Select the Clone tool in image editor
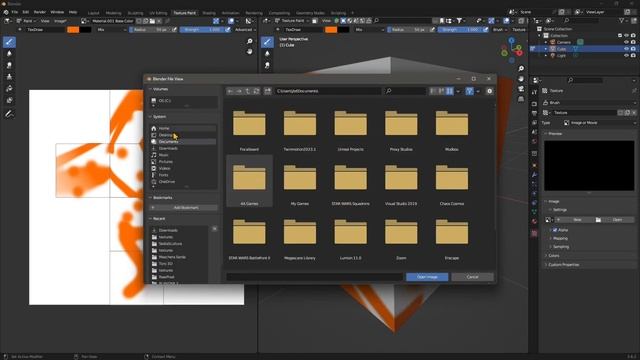 [x=9, y=77]
